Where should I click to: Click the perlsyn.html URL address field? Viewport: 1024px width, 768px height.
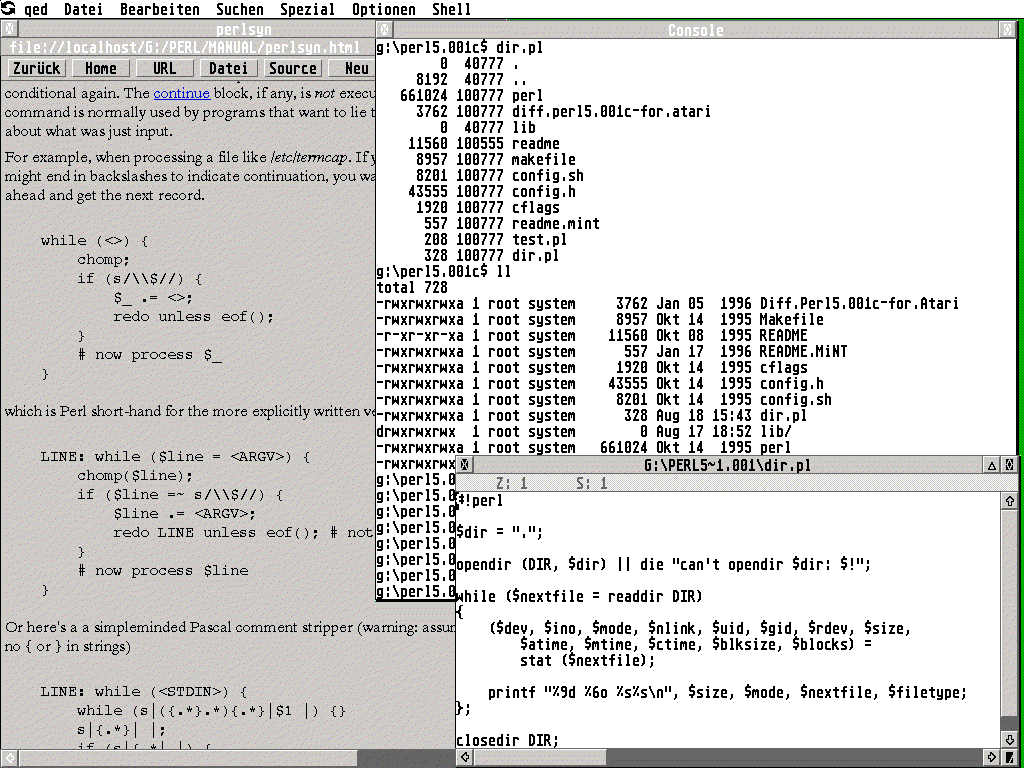[185, 47]
